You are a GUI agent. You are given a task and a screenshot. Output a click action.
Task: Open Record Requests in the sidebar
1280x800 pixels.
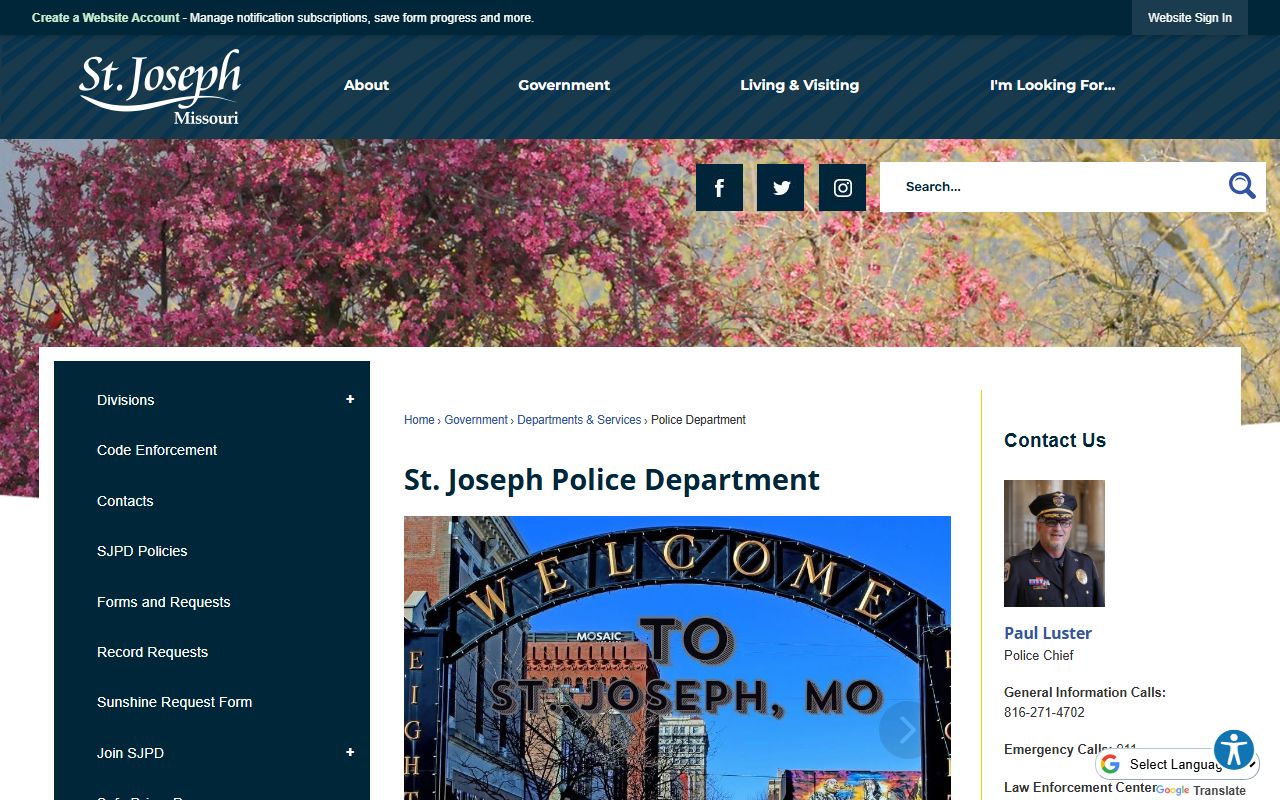point(152,652)
